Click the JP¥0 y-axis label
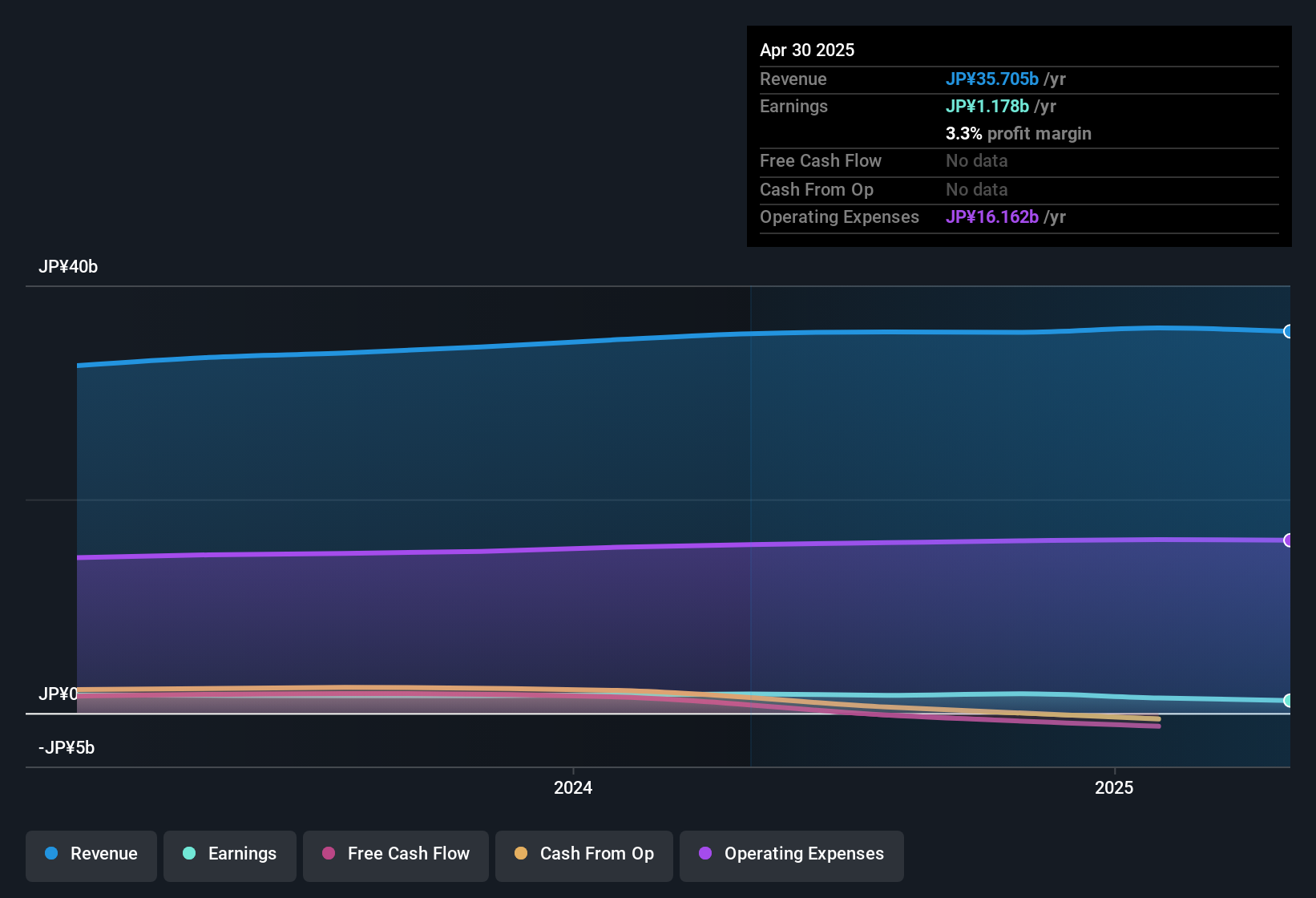Viewport: 1316px width, 898px height. (x=59, y=694)
